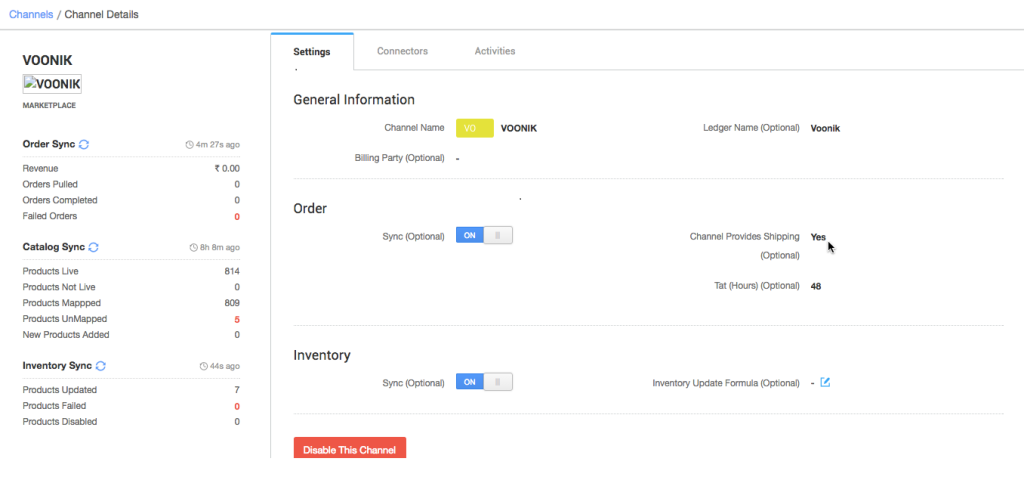The width and height of the screenshot is (1024, 480).
Task: Click the Revenue amount ₹ 0.00
Action: [x=227, y=168]
